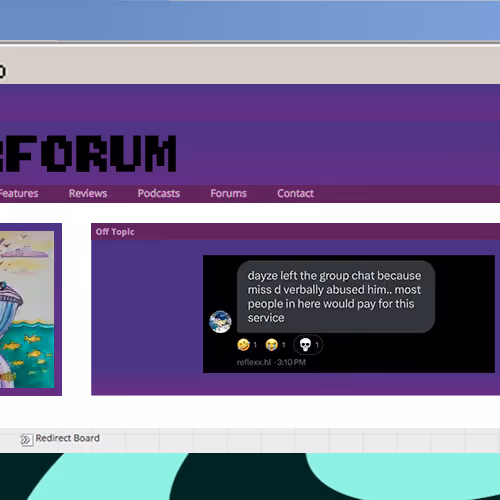Click the reflexx.hl 3:10 PM timestamp

tap(271, 362)
